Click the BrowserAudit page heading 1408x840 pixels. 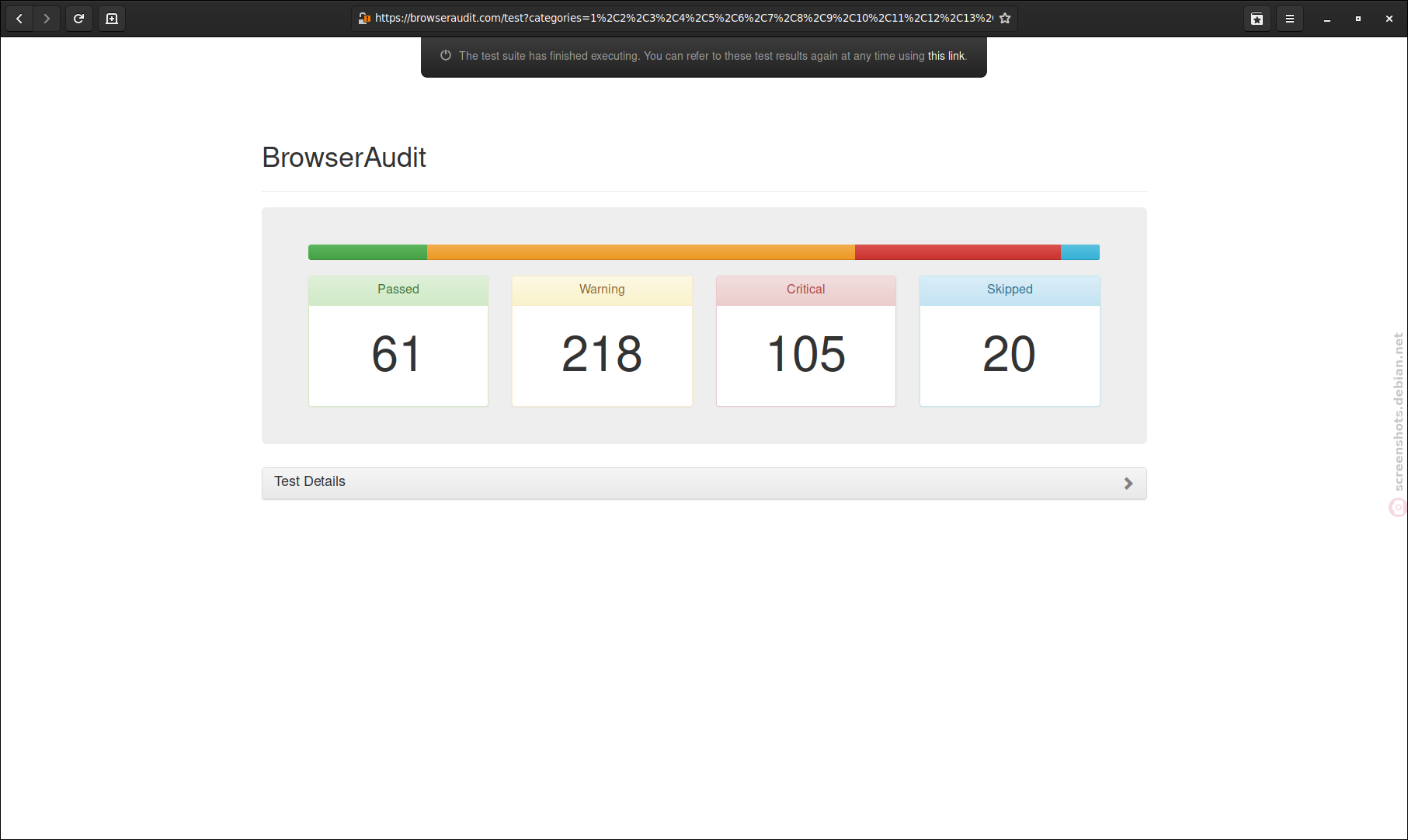pyautogui.click(x=344, y=158)
